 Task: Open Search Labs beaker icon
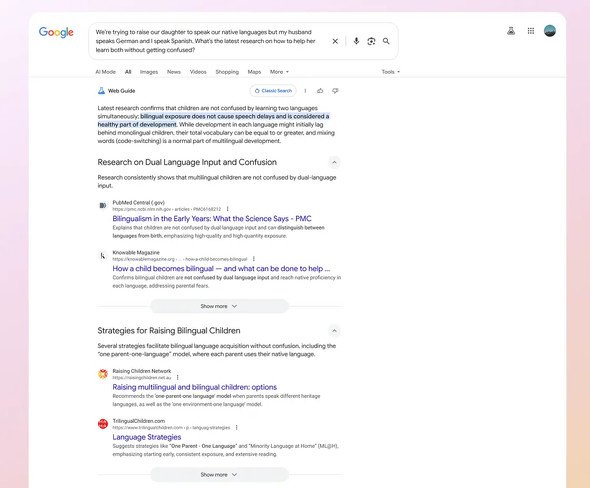pos(511,31)
